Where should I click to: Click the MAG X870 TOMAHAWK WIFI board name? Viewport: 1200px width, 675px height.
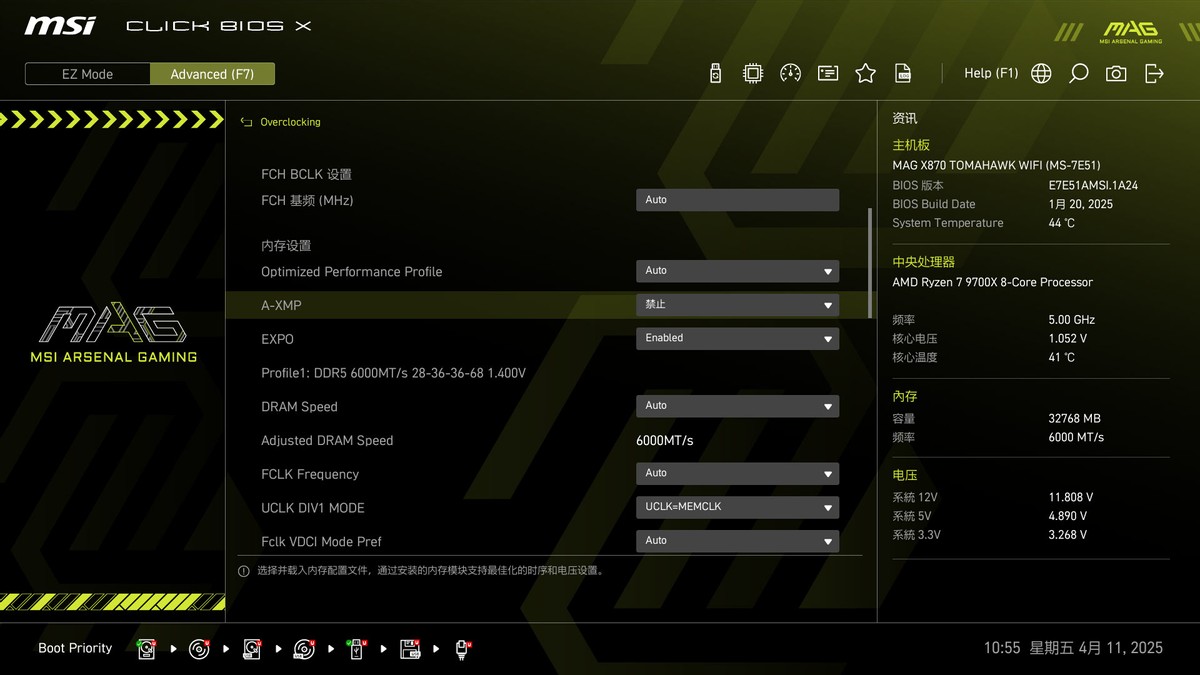(996, 165)
